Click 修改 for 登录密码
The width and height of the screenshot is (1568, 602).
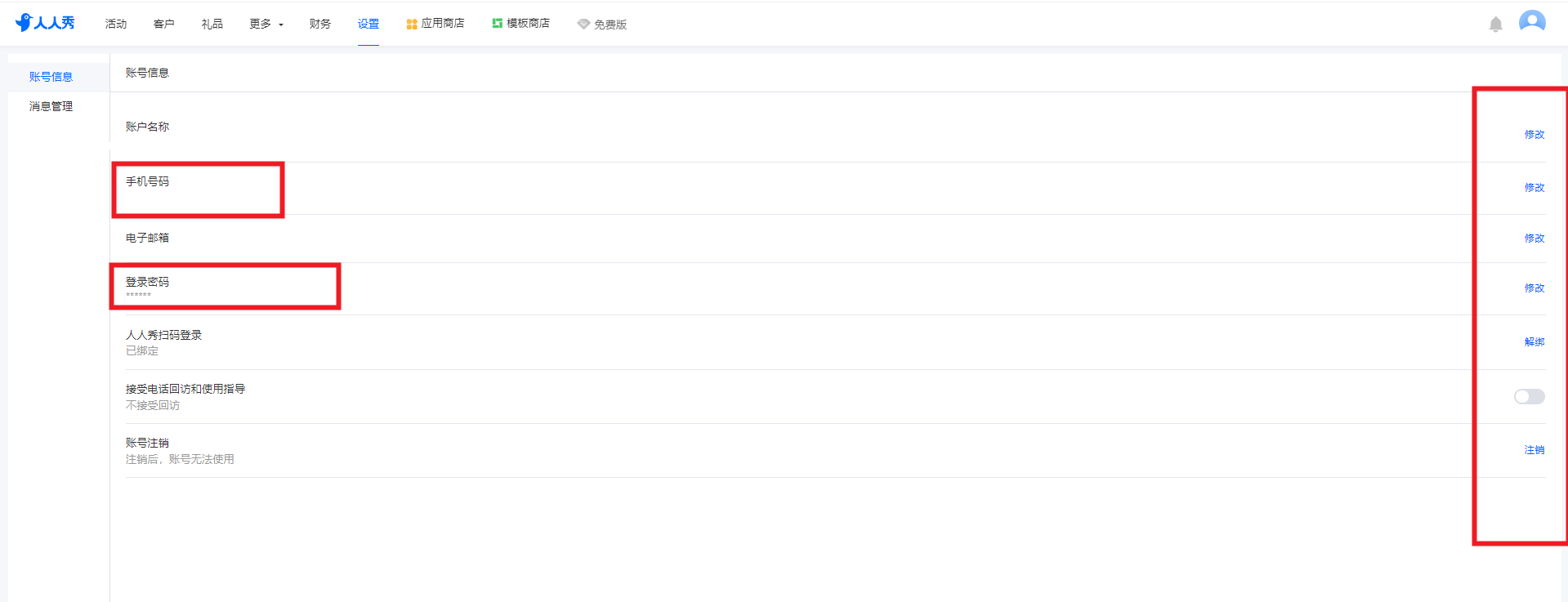click(1534, 288)
